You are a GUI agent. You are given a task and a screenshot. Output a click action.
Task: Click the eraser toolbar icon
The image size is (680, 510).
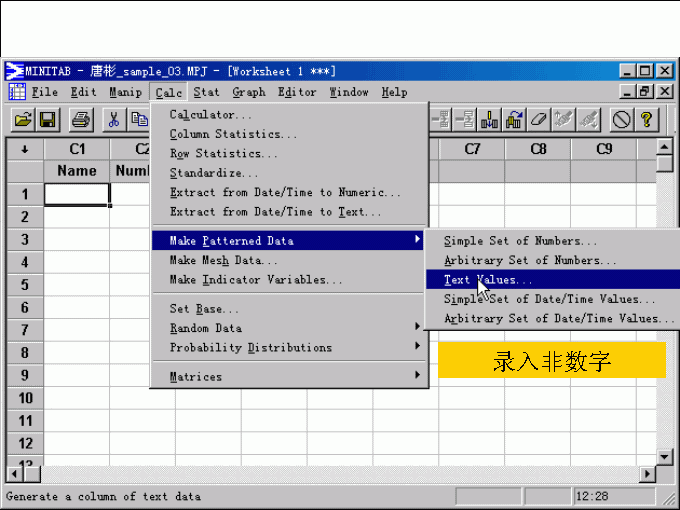coord(540,120)
